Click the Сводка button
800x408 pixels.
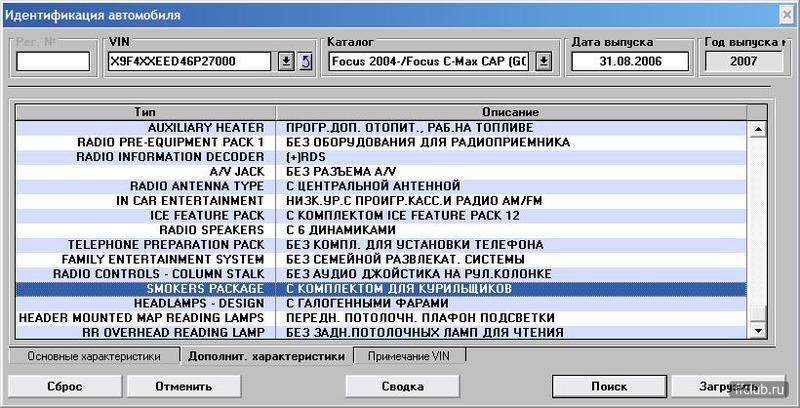coord(403,386)
